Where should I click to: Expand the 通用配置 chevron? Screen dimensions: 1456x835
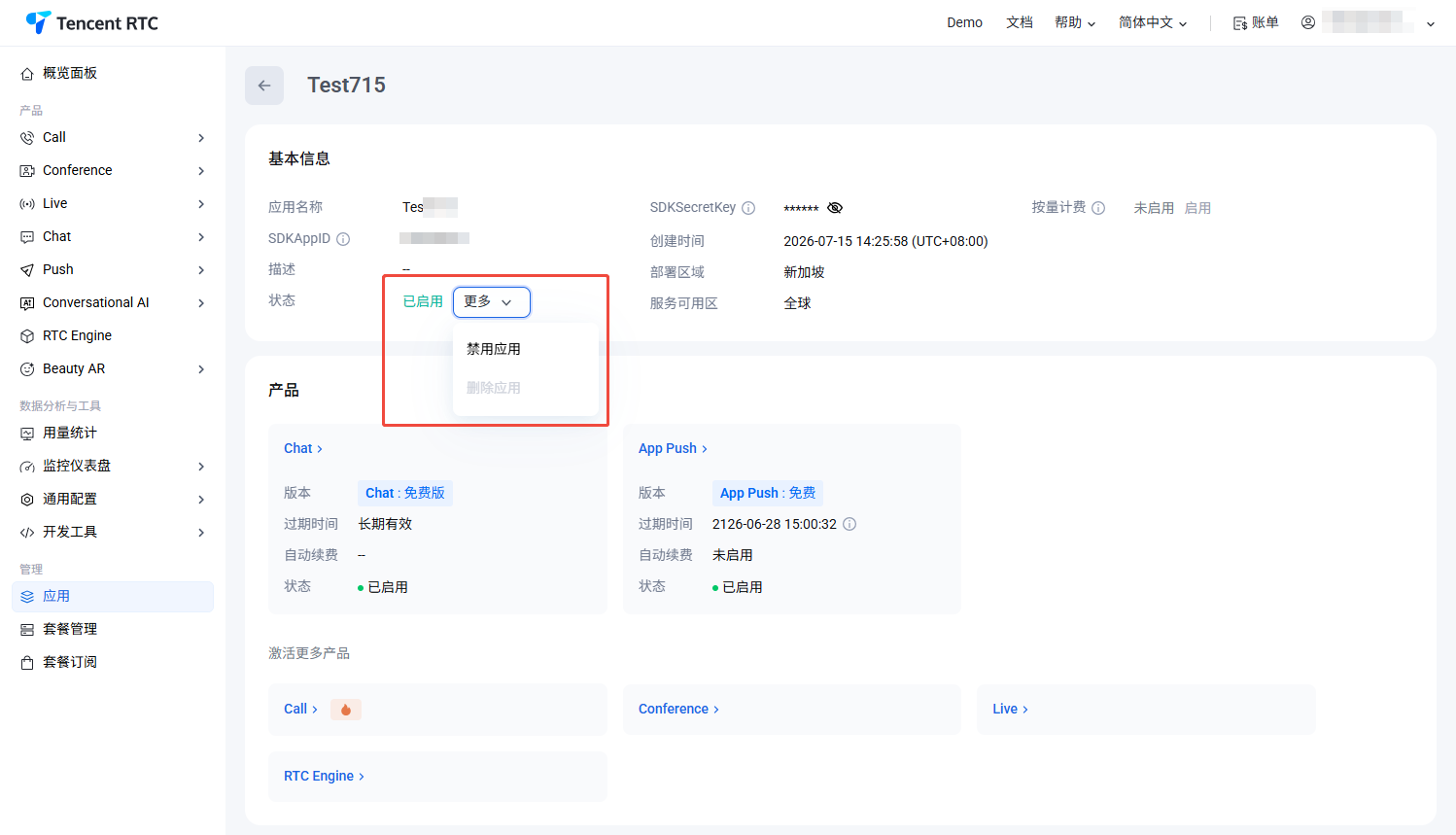(x=201, y=500)
